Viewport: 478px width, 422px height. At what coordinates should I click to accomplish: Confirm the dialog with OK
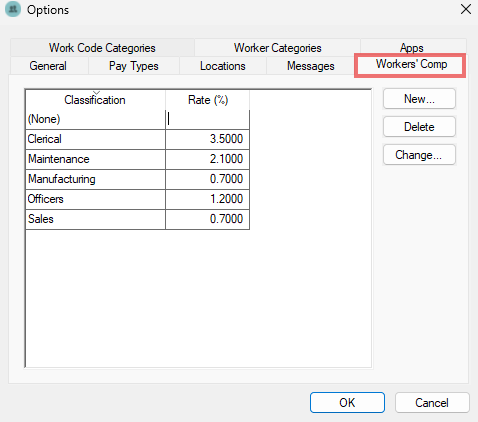(x=347, y=403)
